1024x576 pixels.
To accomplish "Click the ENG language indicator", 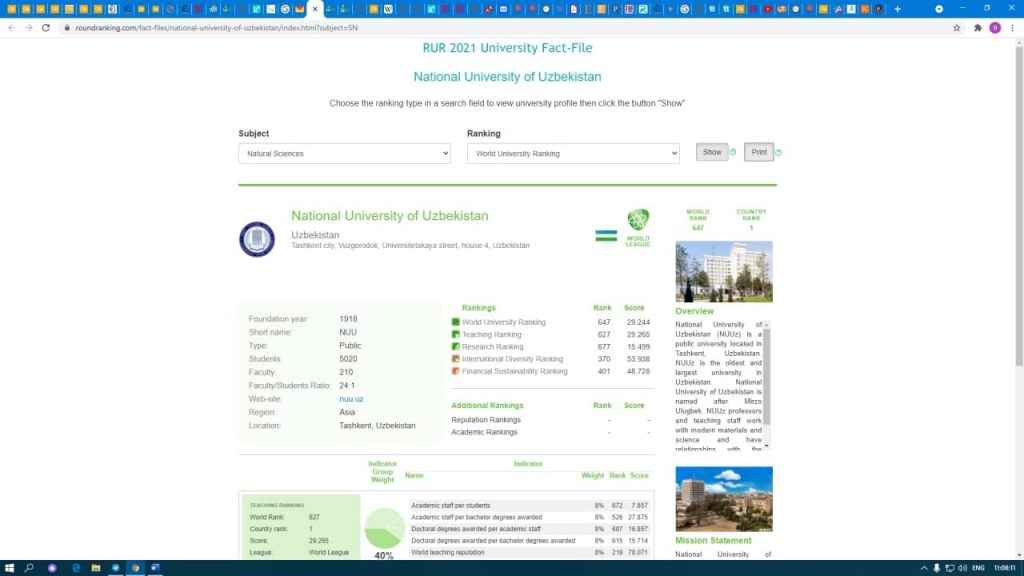I will [978, 568].
